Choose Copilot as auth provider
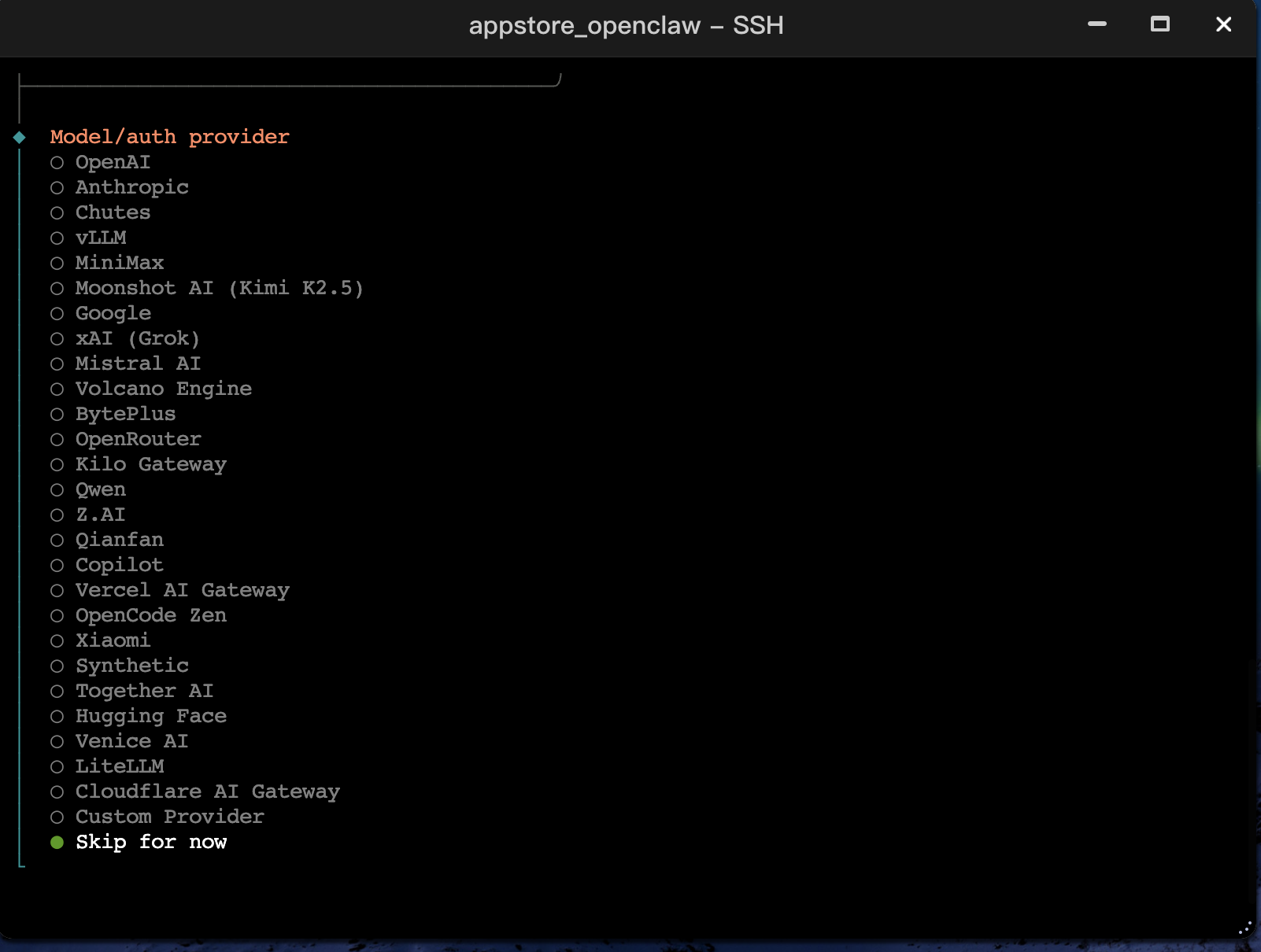Image resolution: width=1261 pixels, height=952 pixels. (119, 565)
